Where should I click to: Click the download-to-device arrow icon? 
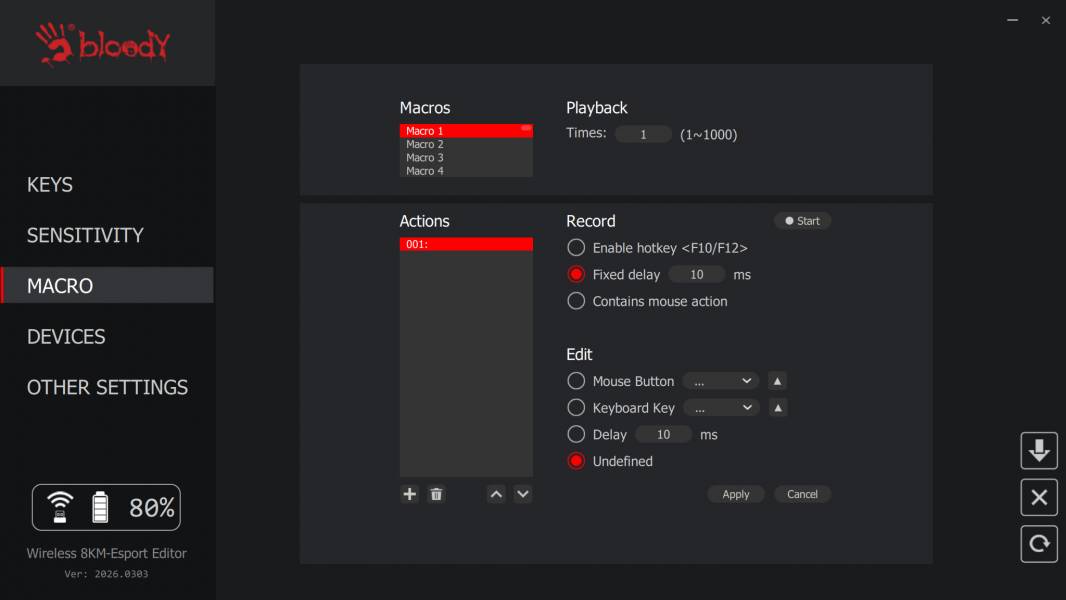coord(1039,451)
